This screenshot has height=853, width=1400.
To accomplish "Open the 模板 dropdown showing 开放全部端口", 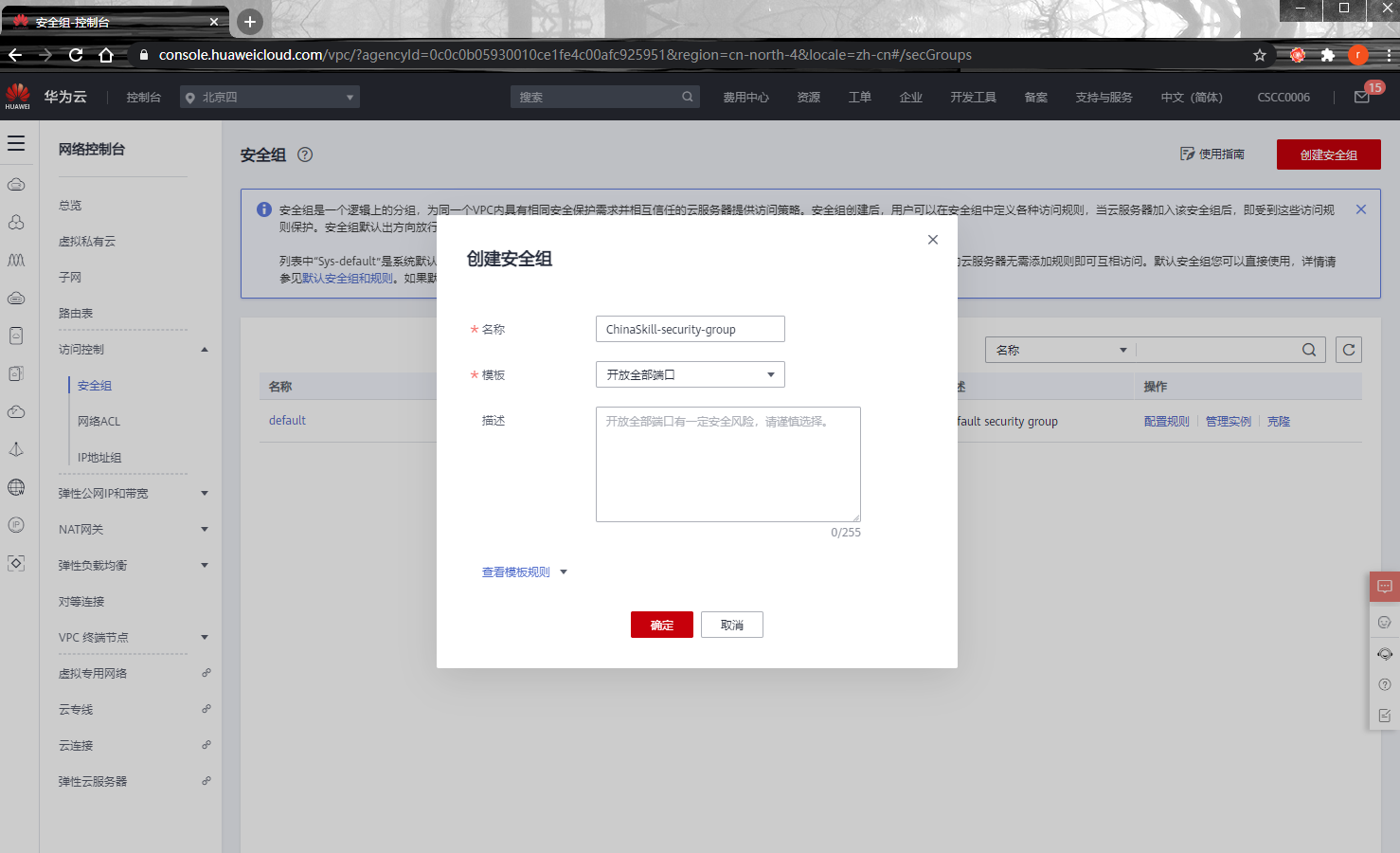I will [691, 374].
